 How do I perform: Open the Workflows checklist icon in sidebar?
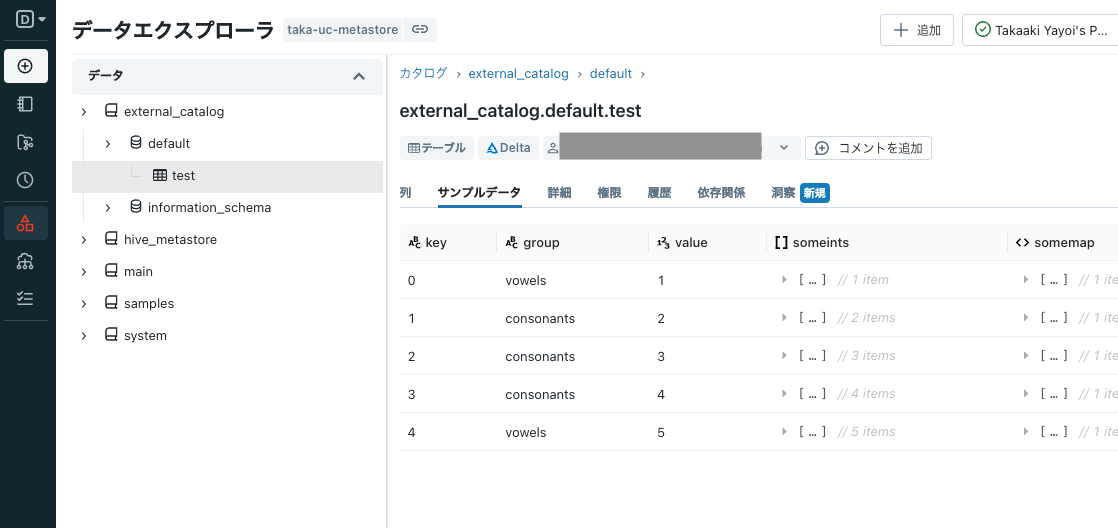click(x=26, y=299)
